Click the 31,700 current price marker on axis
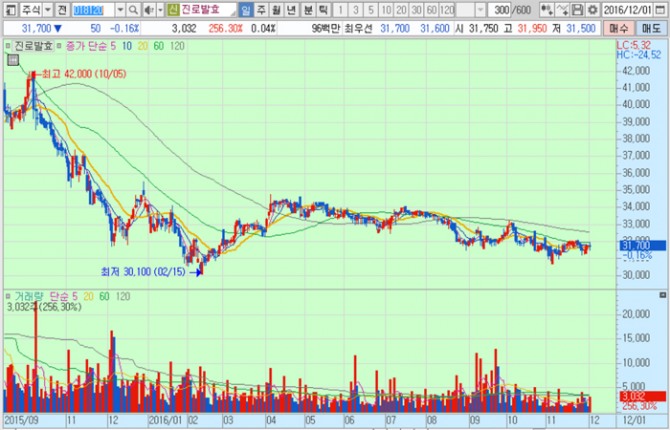This screenshot has width=670, height=430. click(636, 245)
